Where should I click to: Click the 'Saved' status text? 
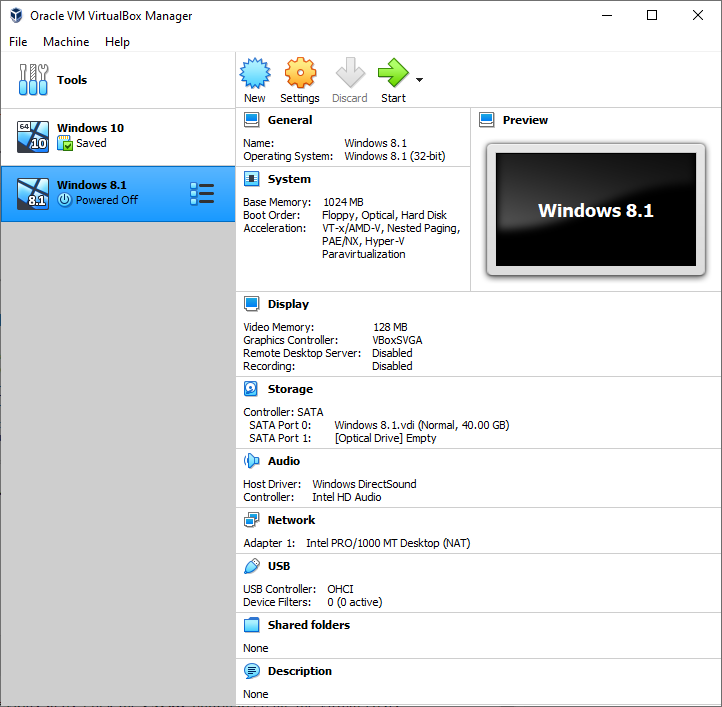click(x=91, y=143)
